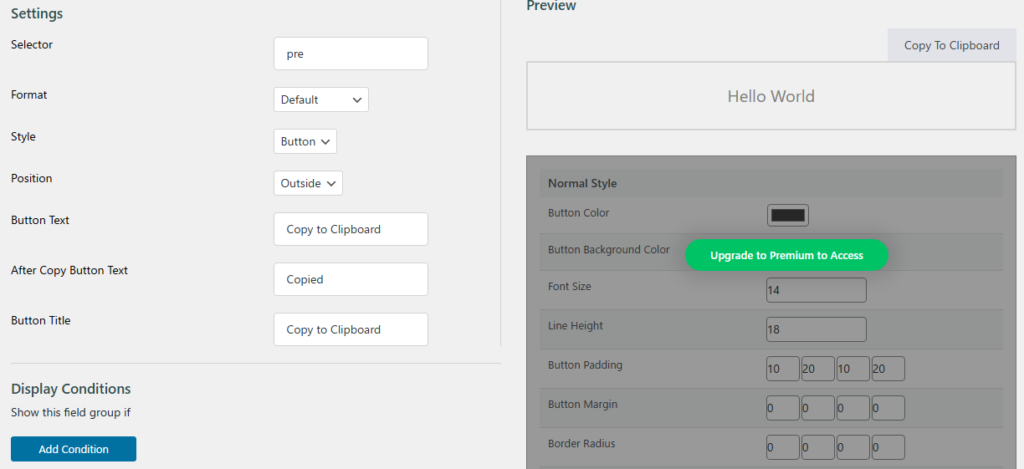Click the Hello World preview box
The image size is (1024, 469).
[771, 97]
